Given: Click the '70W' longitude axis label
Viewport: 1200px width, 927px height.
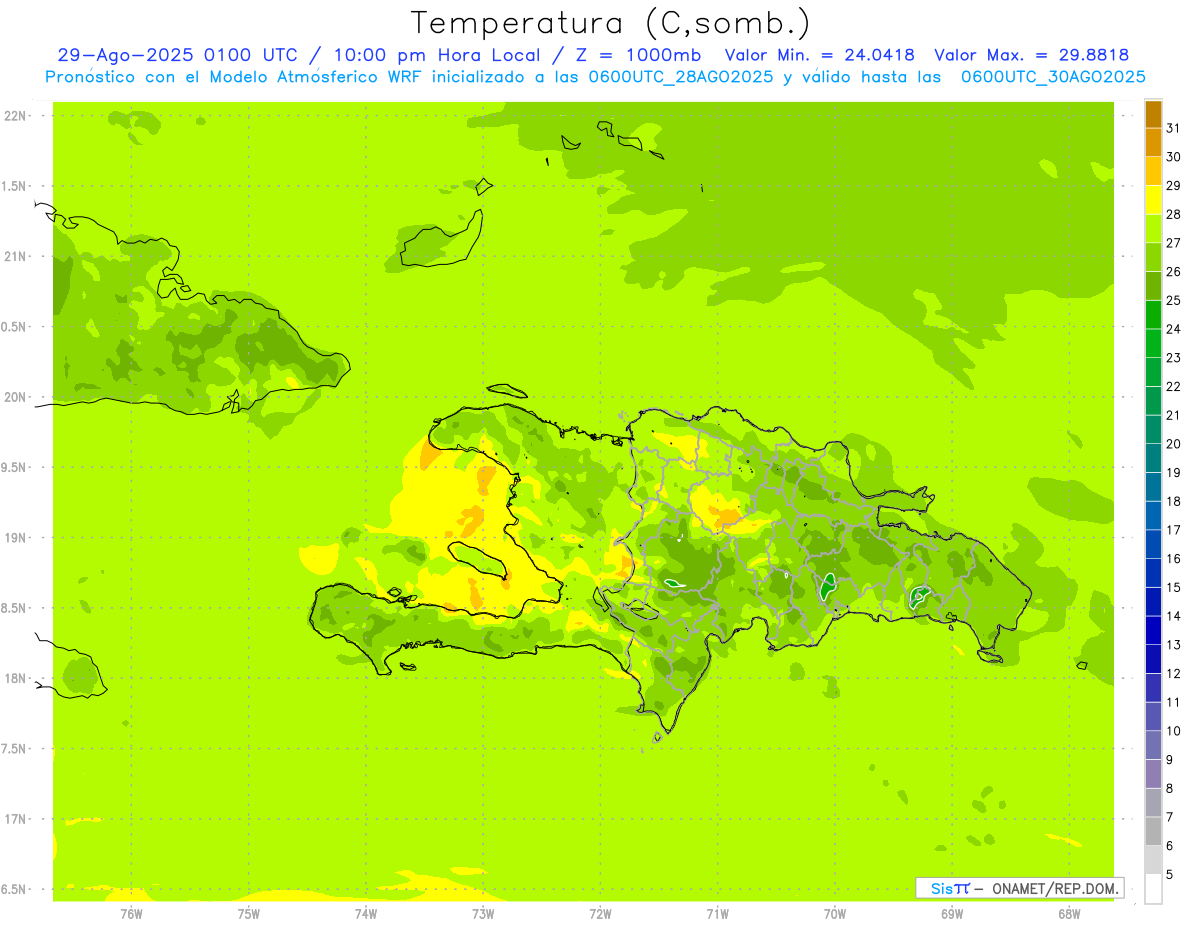Looking at the screenshot, I should 834,913.
